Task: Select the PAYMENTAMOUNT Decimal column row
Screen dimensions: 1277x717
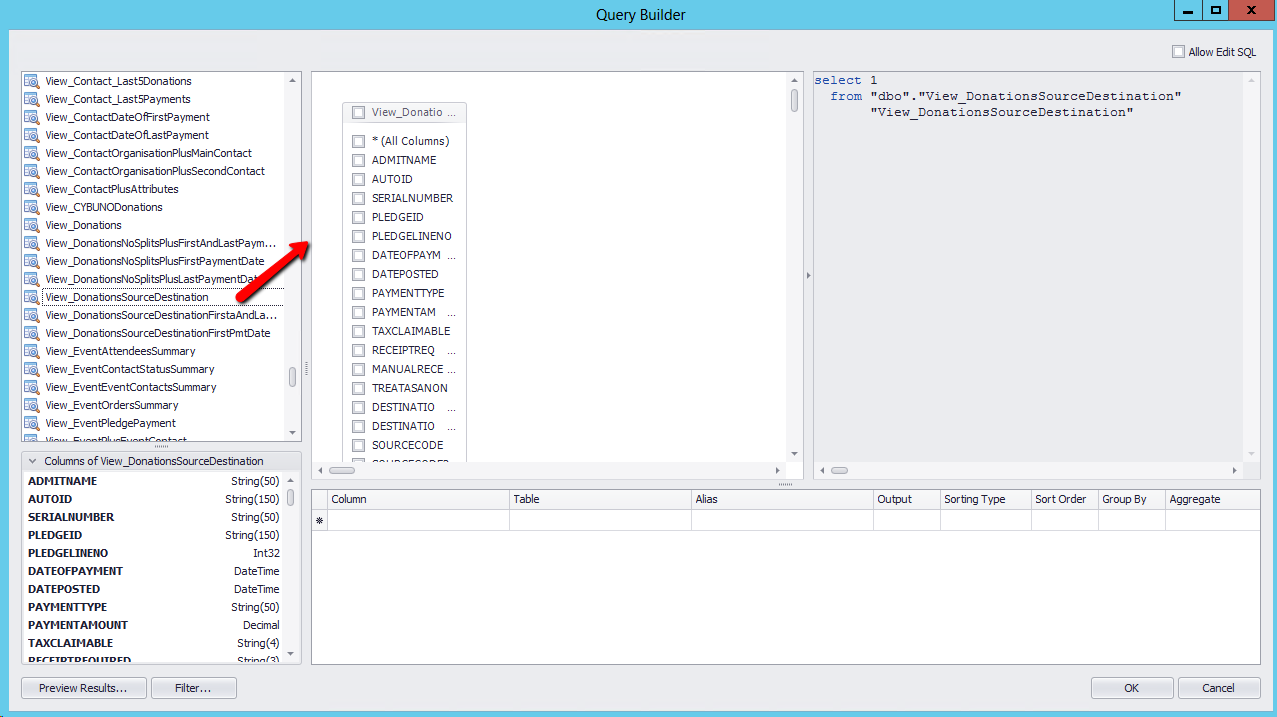Action: tap(153, 625)
